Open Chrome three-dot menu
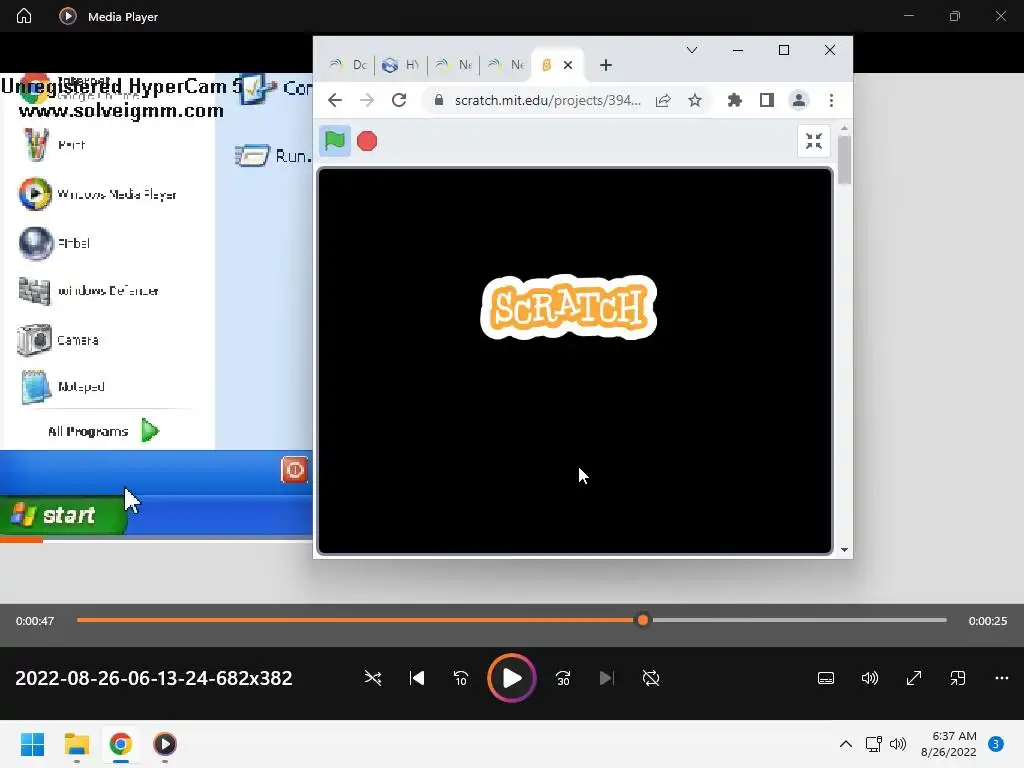Image resolution: width=1024 pixels, height=768 pixels. 831,100
